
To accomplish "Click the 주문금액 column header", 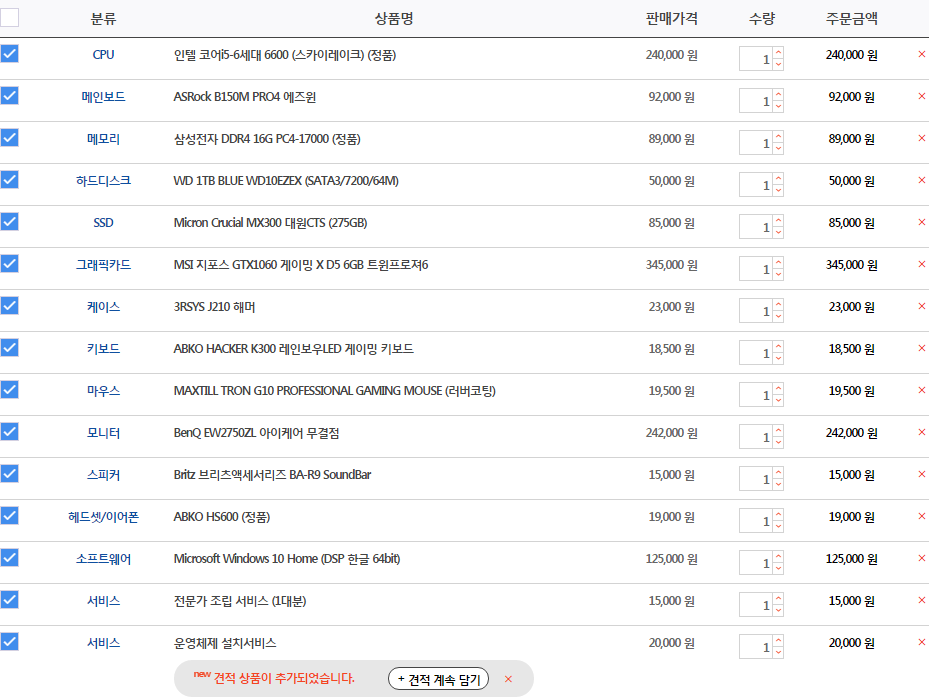I will point(851,18).
